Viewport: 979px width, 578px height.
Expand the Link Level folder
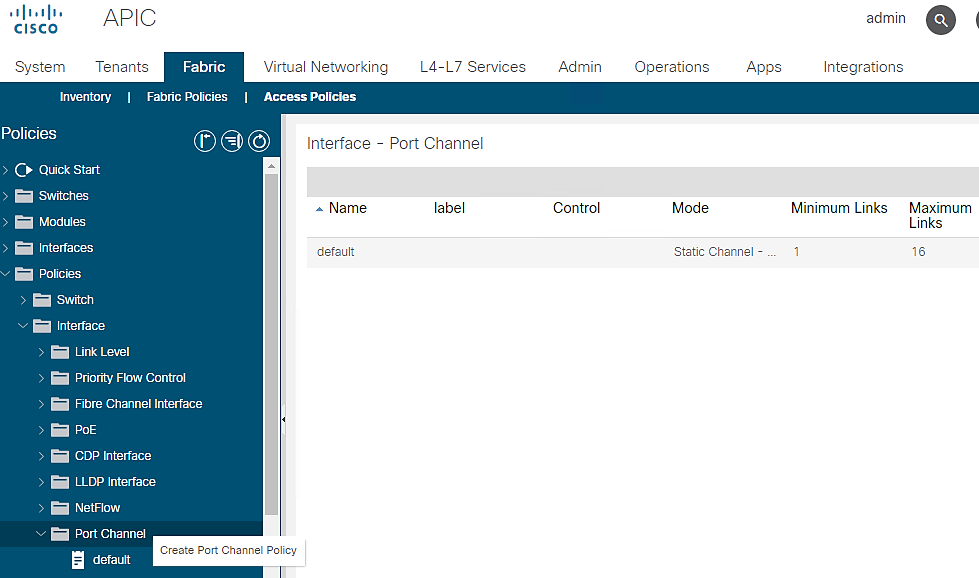(41, 352)
